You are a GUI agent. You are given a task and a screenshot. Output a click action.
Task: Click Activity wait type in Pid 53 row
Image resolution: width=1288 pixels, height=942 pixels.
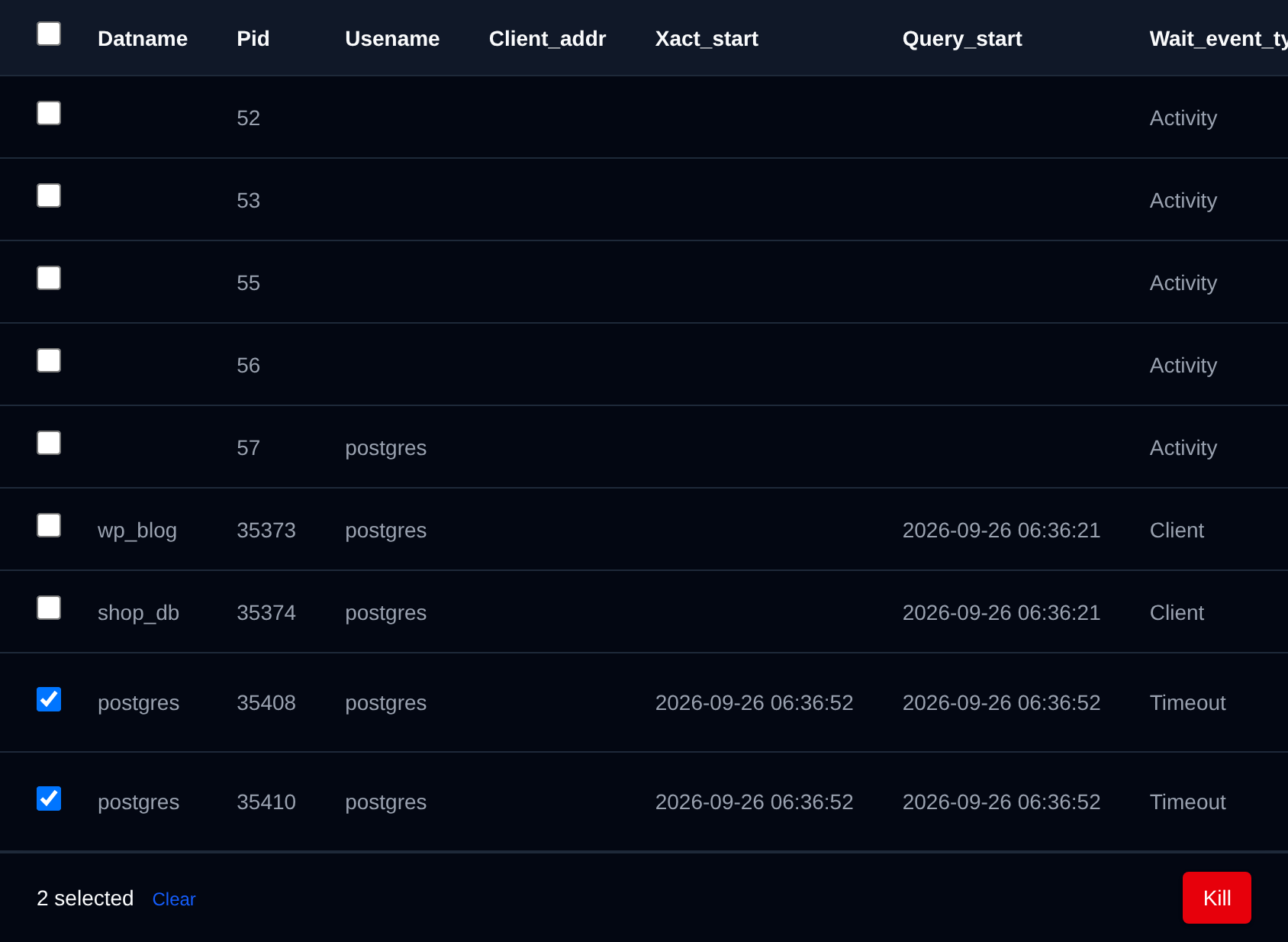(1183, 202)
